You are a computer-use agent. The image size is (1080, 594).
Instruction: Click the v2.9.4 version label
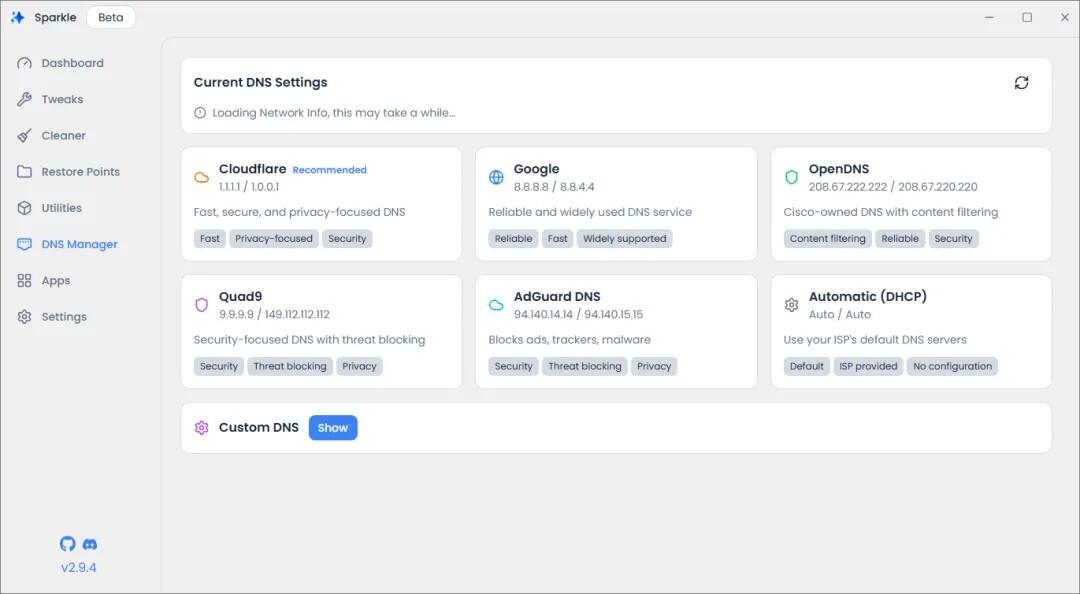click(x=79, y=568)
